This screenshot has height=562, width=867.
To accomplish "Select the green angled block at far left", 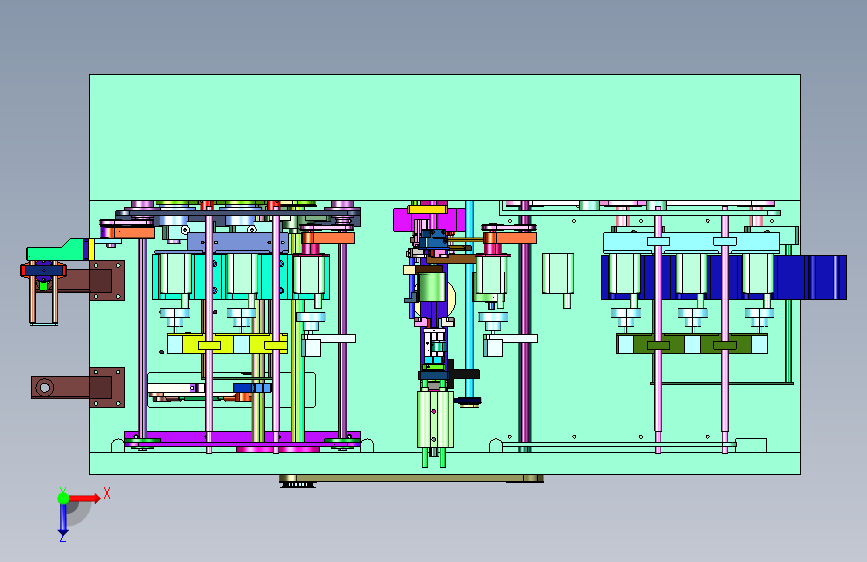I will click(58, 250).
